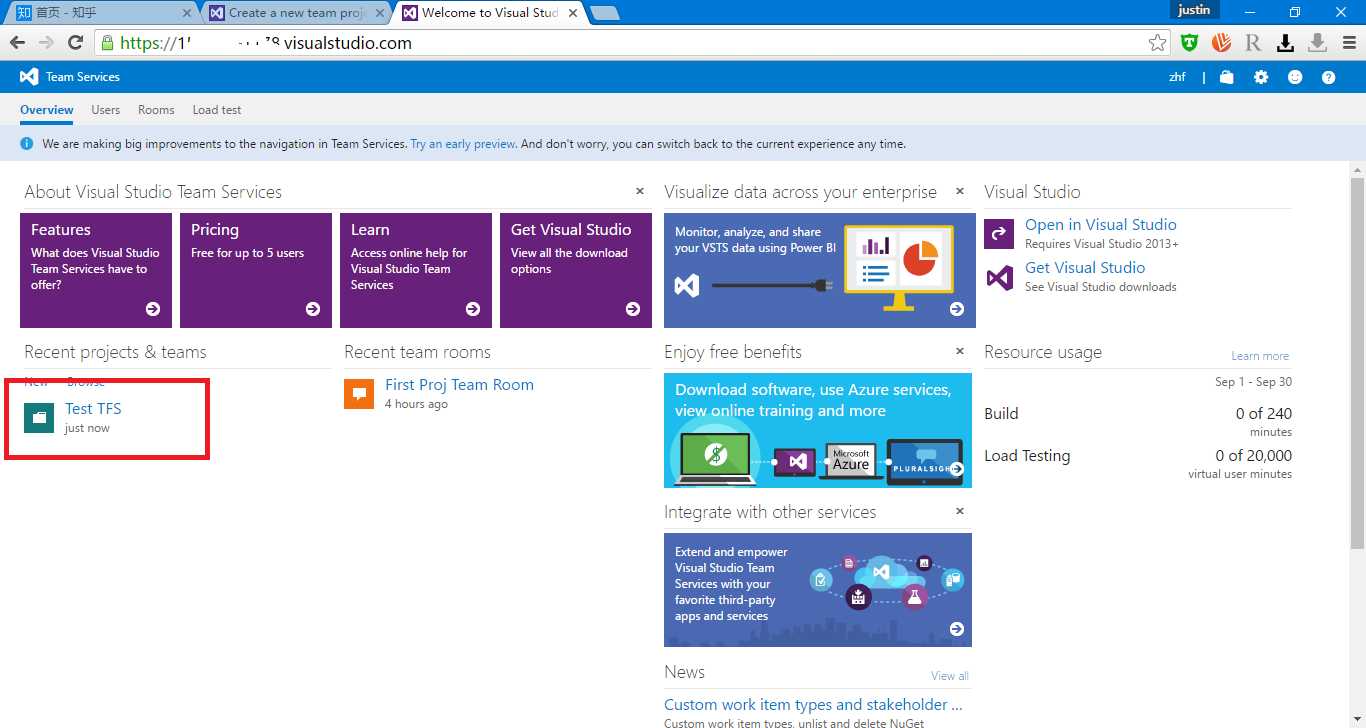Click the arrow on the Learn tile
This screenshot has height=728, width=1366.
coord(473,309)
